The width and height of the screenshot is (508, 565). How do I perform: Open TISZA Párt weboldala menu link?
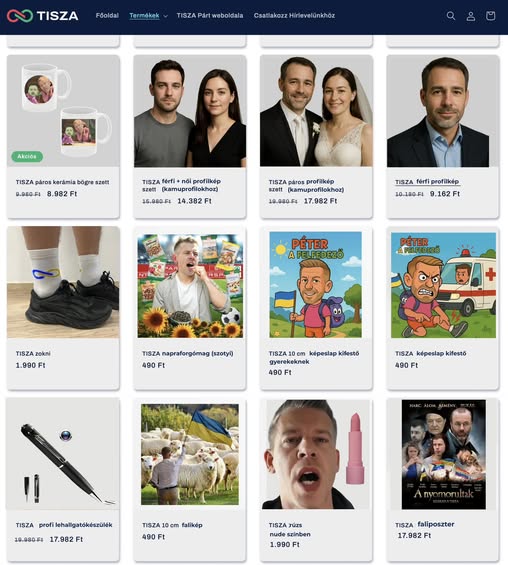[x=210, y=15]
